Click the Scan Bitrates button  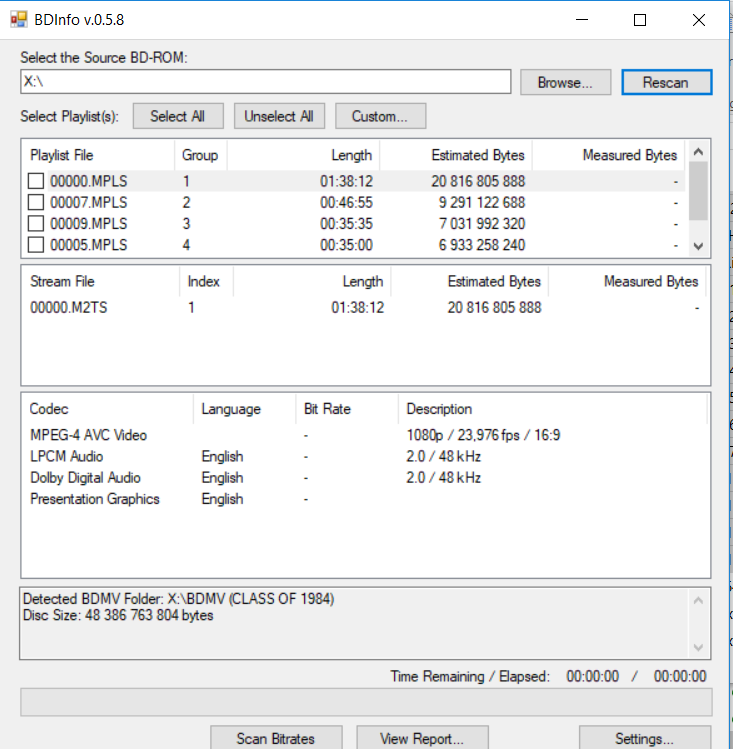[x=276, y=738]
